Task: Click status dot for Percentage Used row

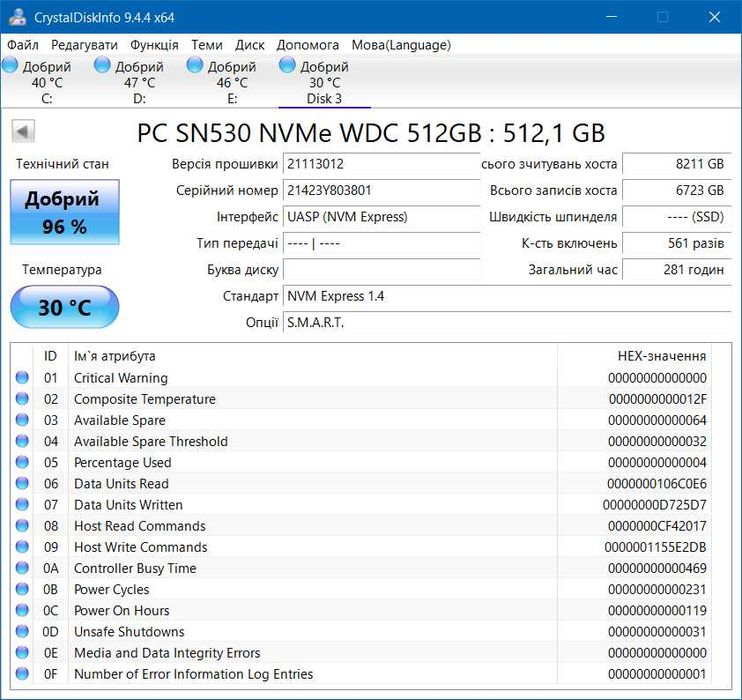Action: click(x=22, y=462)
